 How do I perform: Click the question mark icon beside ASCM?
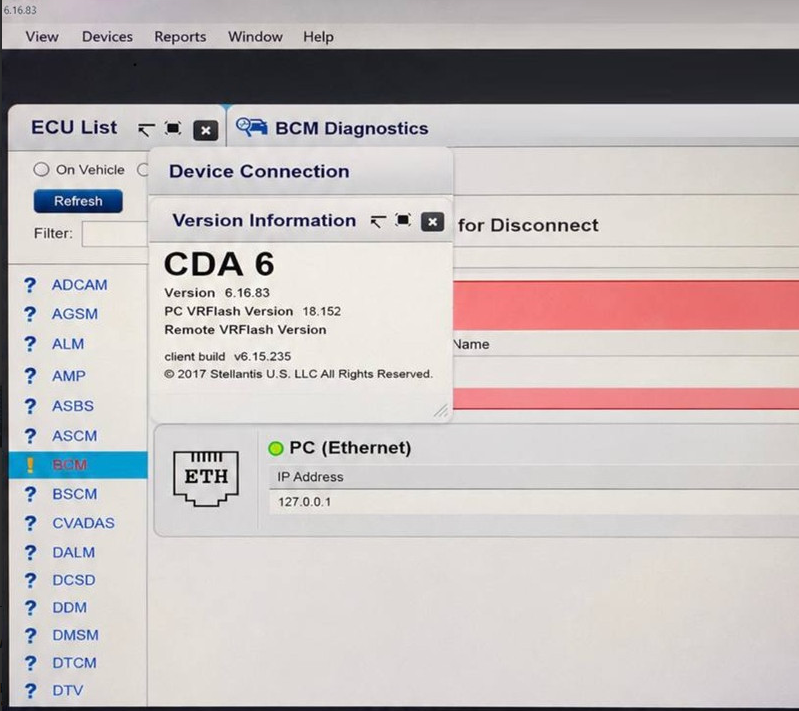pyautogui.click(x=31, y=437)
